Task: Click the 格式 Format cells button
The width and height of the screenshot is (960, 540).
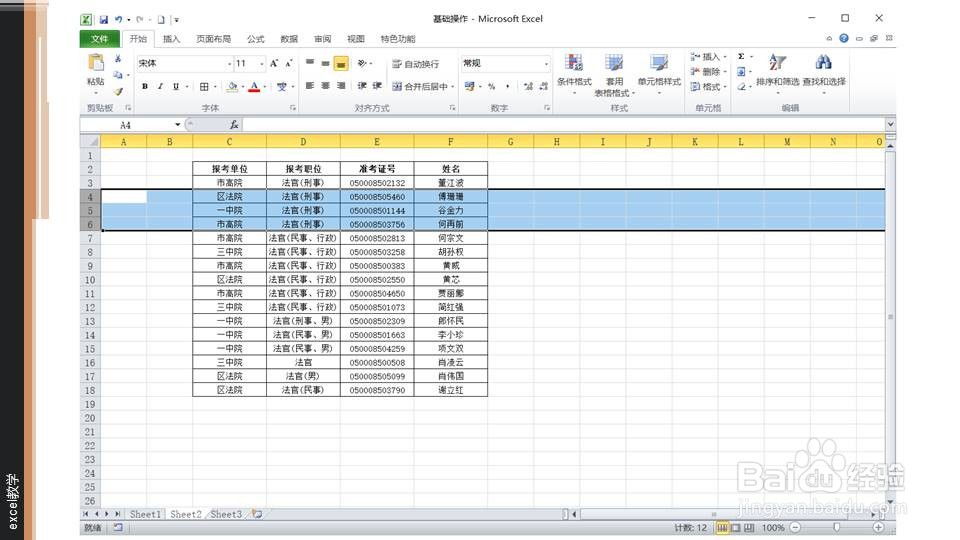Action: 707,87
